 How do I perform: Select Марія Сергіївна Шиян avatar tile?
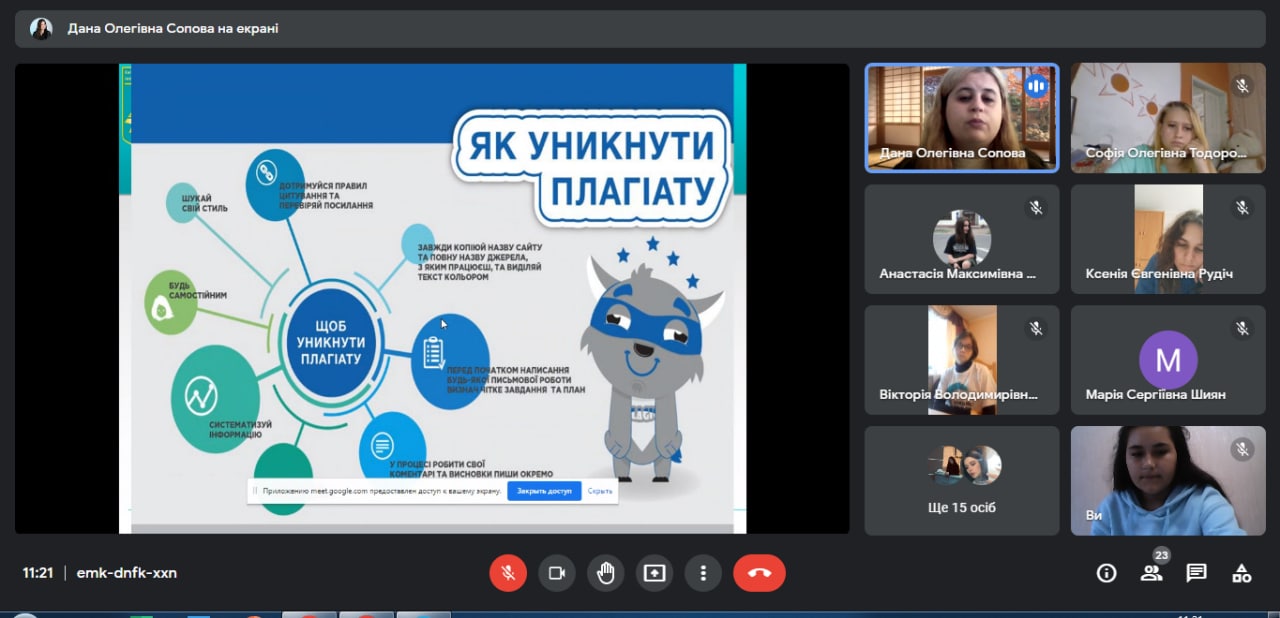pos(1167,359)
